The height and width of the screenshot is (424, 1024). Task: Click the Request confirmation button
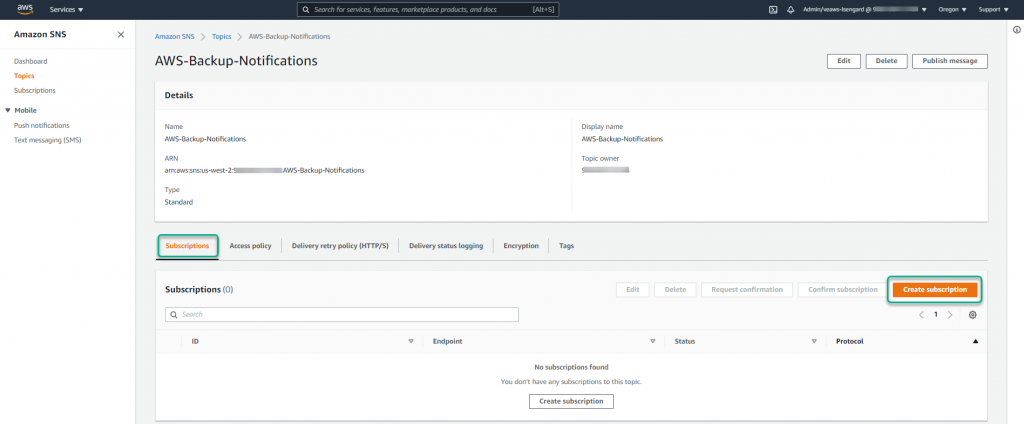click(747, 290)
